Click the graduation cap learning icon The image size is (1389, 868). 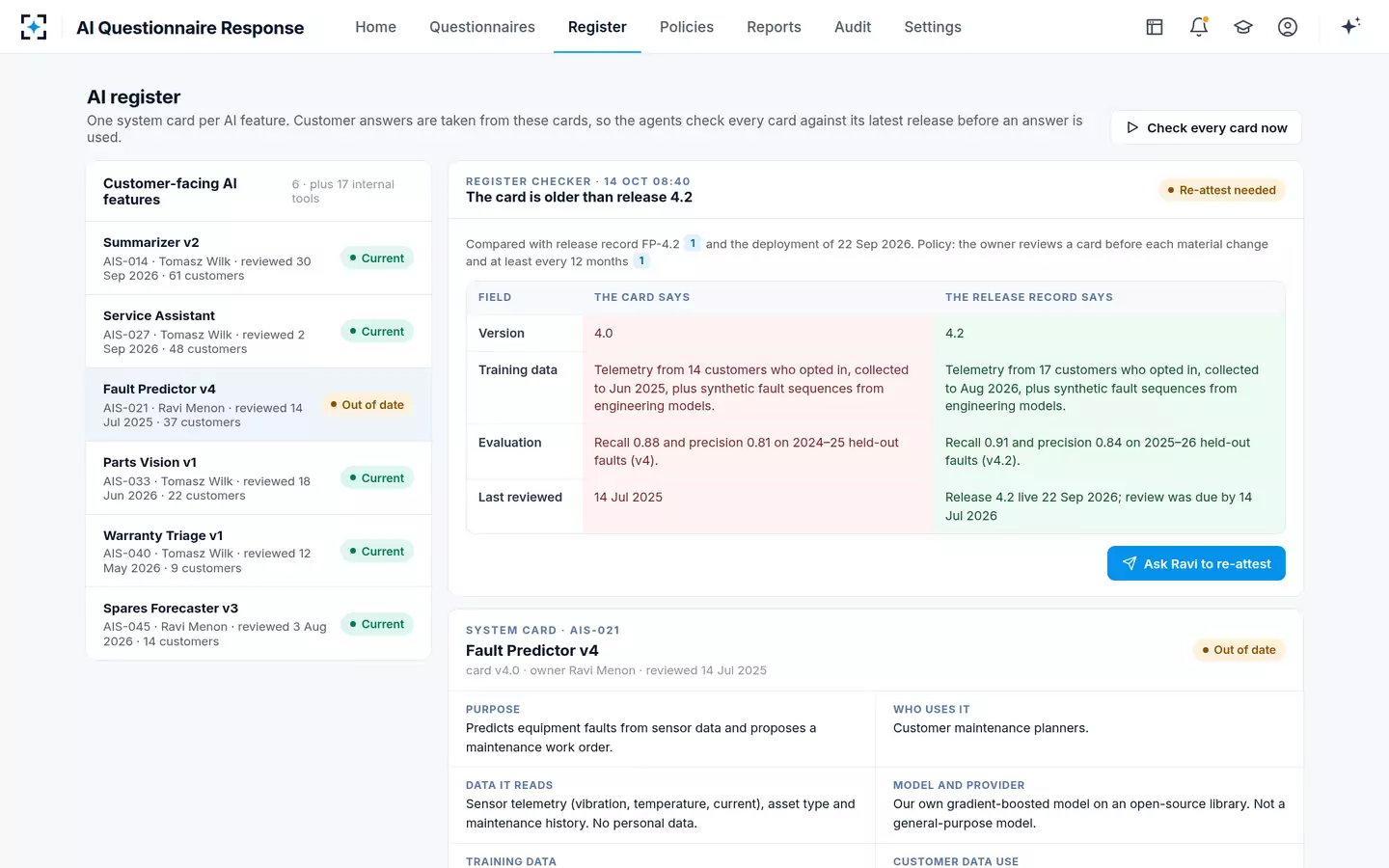[x=1243, y=27]
